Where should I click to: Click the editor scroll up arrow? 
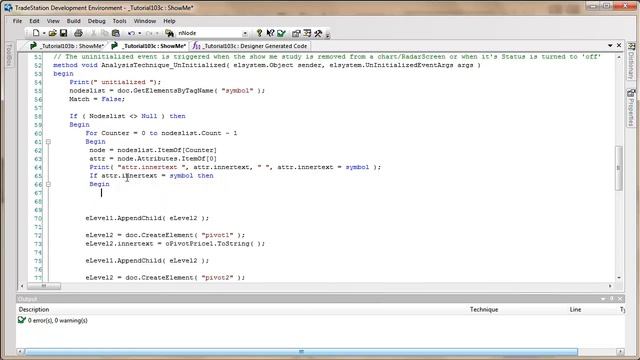pos(619,57)
